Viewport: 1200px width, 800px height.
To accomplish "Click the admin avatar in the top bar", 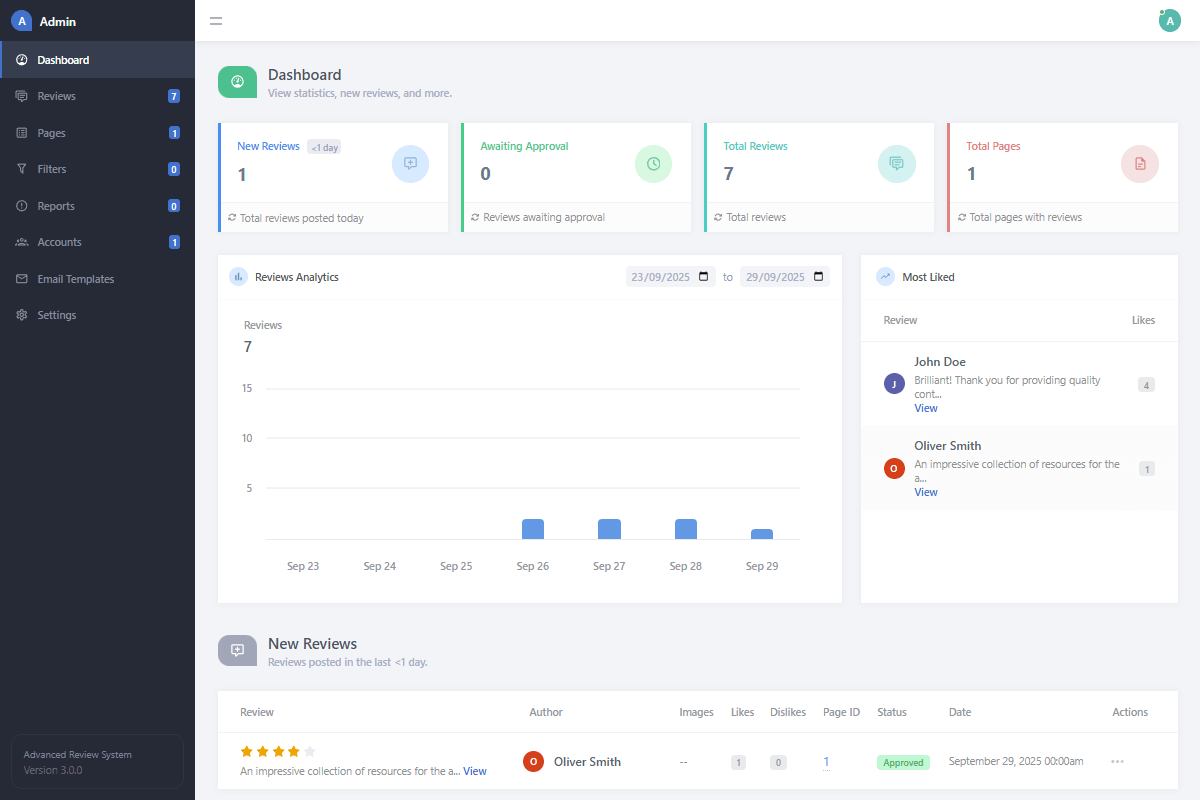I will [1169, 20].
